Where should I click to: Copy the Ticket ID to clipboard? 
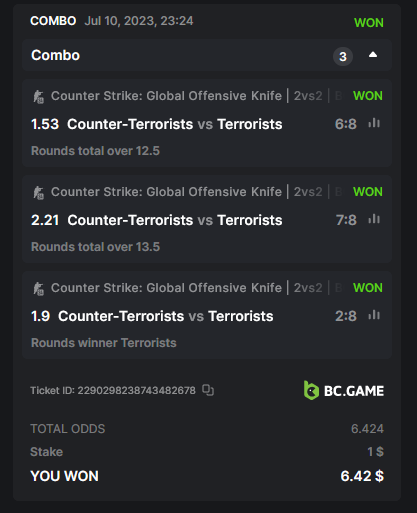click(208, 390)
